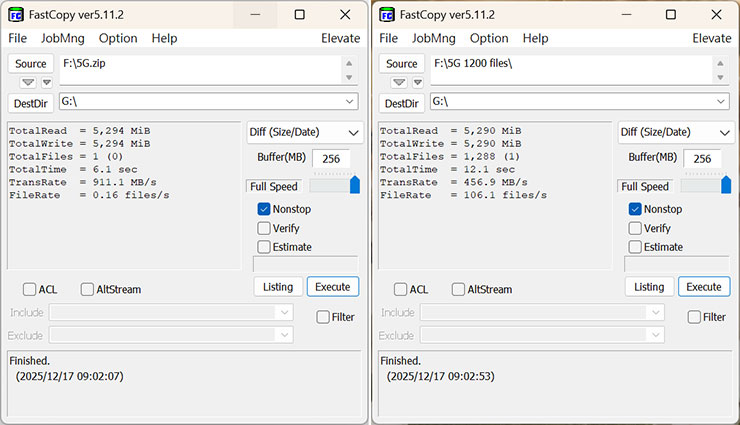The height and width of the screenshot is (425, 740).
Task: Click timestamp (2025/12/17 09:02:53) in right log
Action: pos(440,376)
